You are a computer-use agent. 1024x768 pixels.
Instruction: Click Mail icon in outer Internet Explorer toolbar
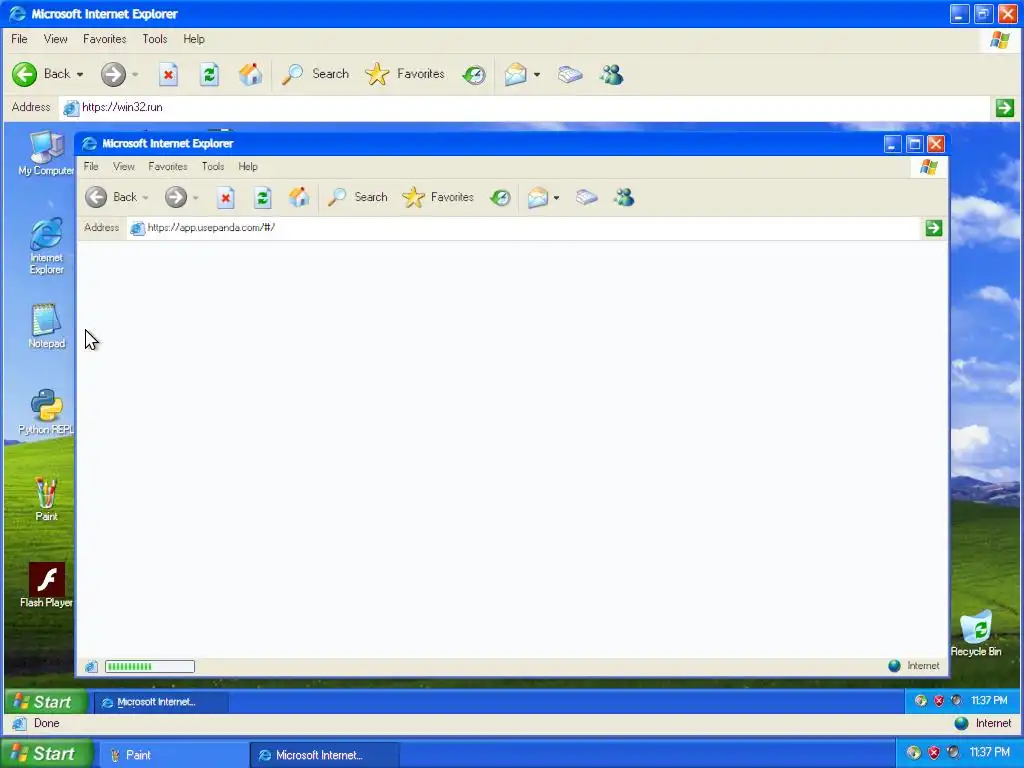click(x=515, y=74)
